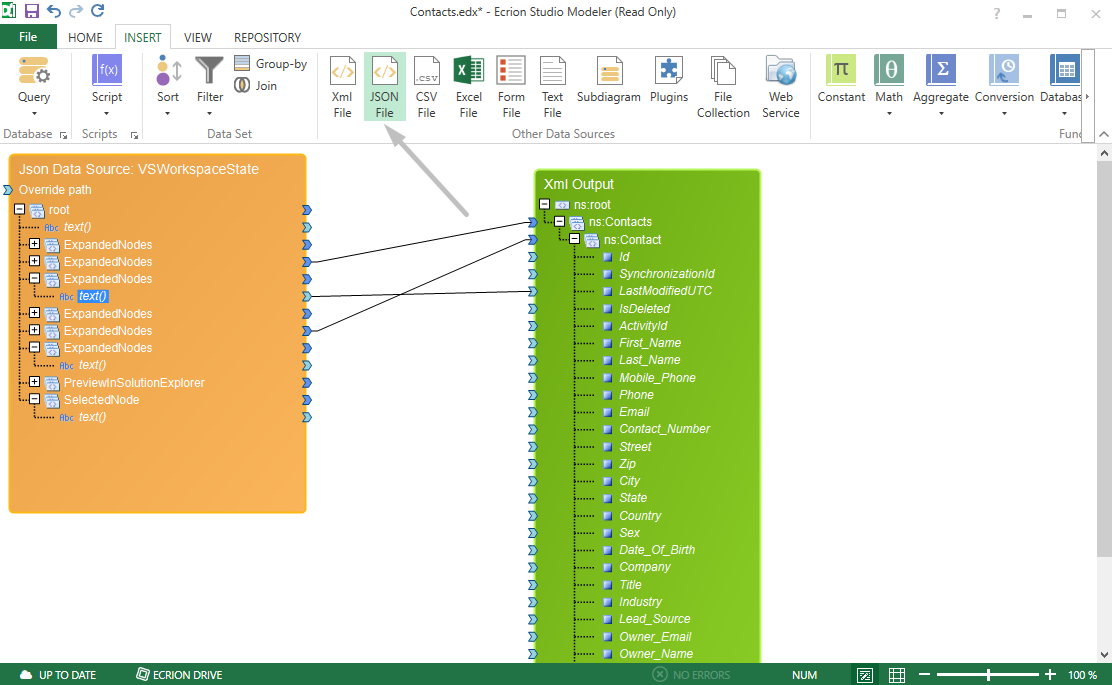Screen dimensions: 1112x685
Task: Toggle NUM indicator in status bar
Action: [x=804, y=675]
